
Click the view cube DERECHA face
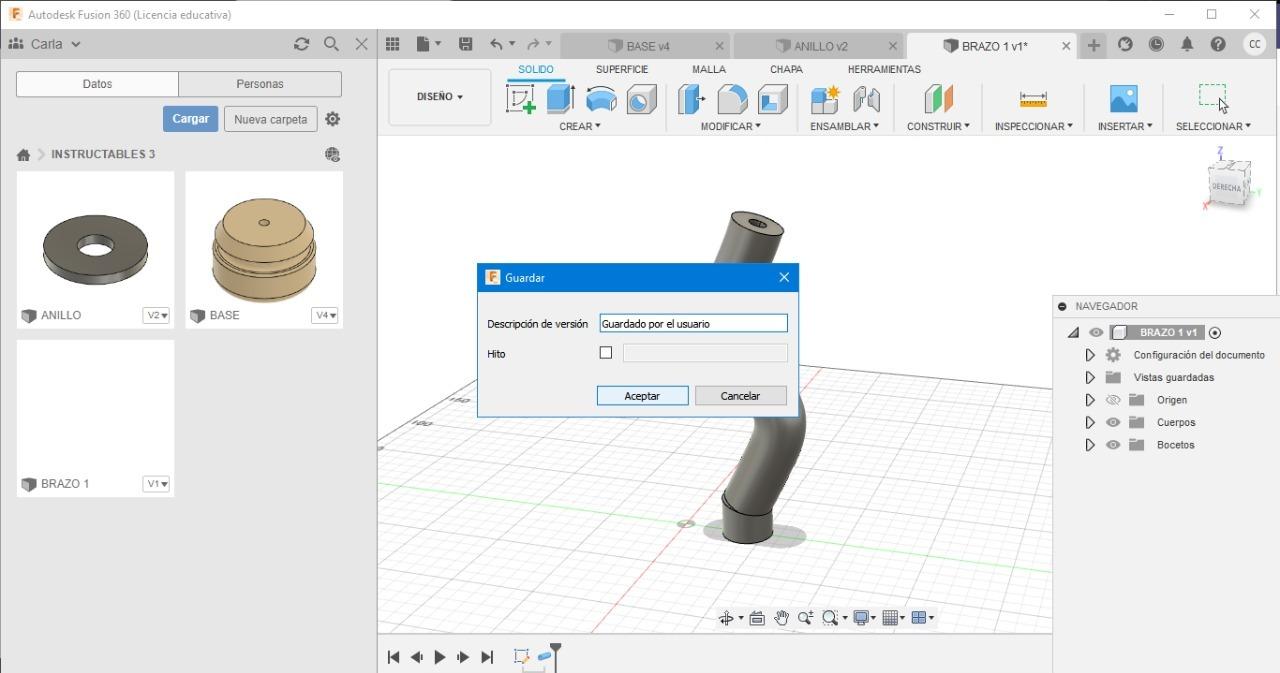pyautogui.click(x=1227, y=187)
